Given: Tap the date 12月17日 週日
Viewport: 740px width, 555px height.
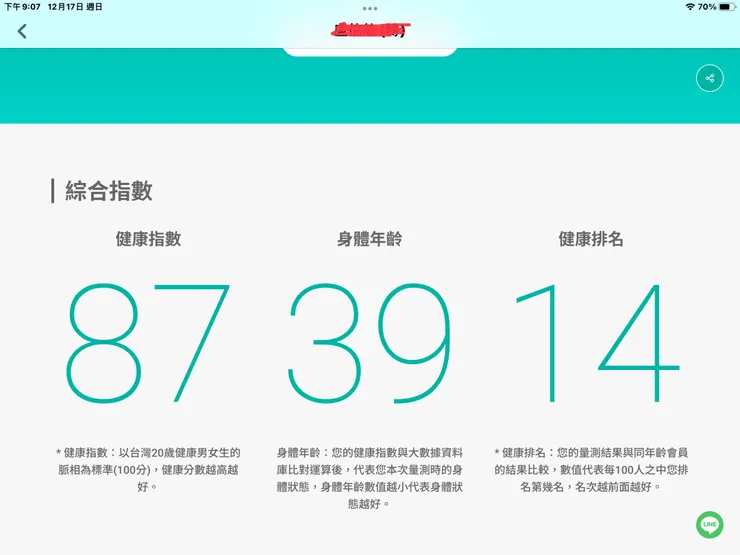Looking at the screenshot, I should [x=75, y=7].
